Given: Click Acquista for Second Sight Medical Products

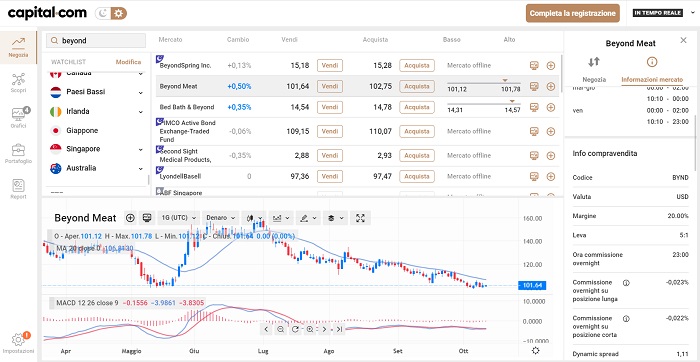Looking at the screenshot, I should coord(417,155).
